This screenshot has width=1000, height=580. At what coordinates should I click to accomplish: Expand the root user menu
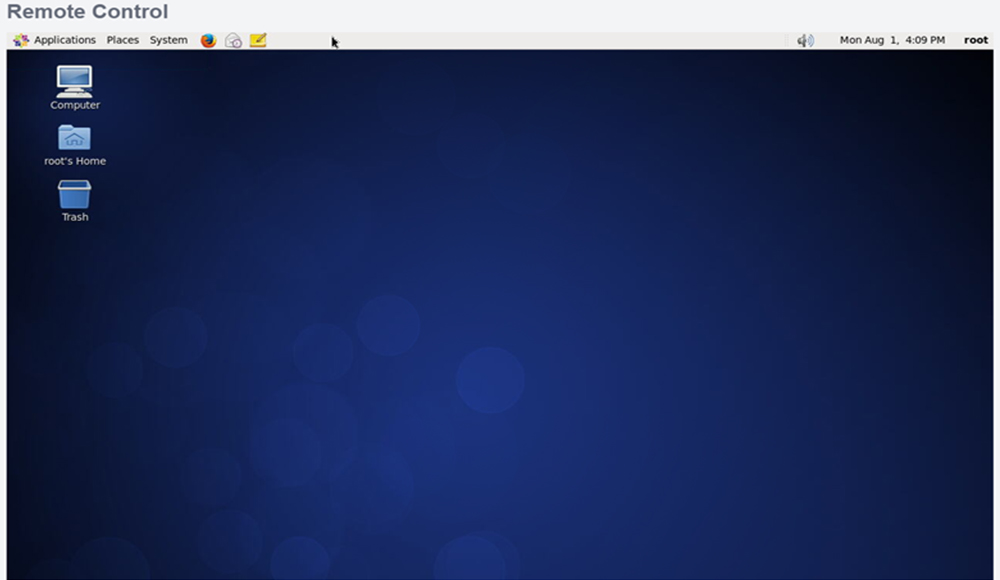[x=975, y=40]
